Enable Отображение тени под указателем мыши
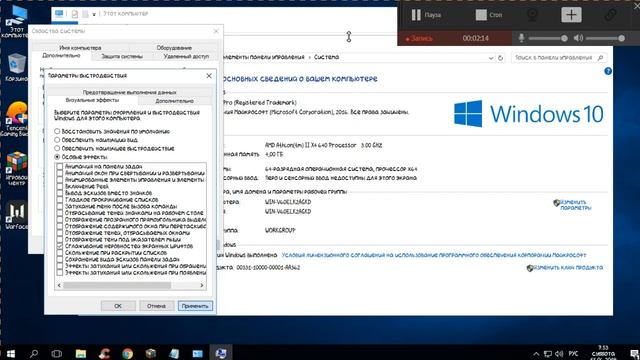This screenshot has height=360, width=640. (x=60, y=240)
